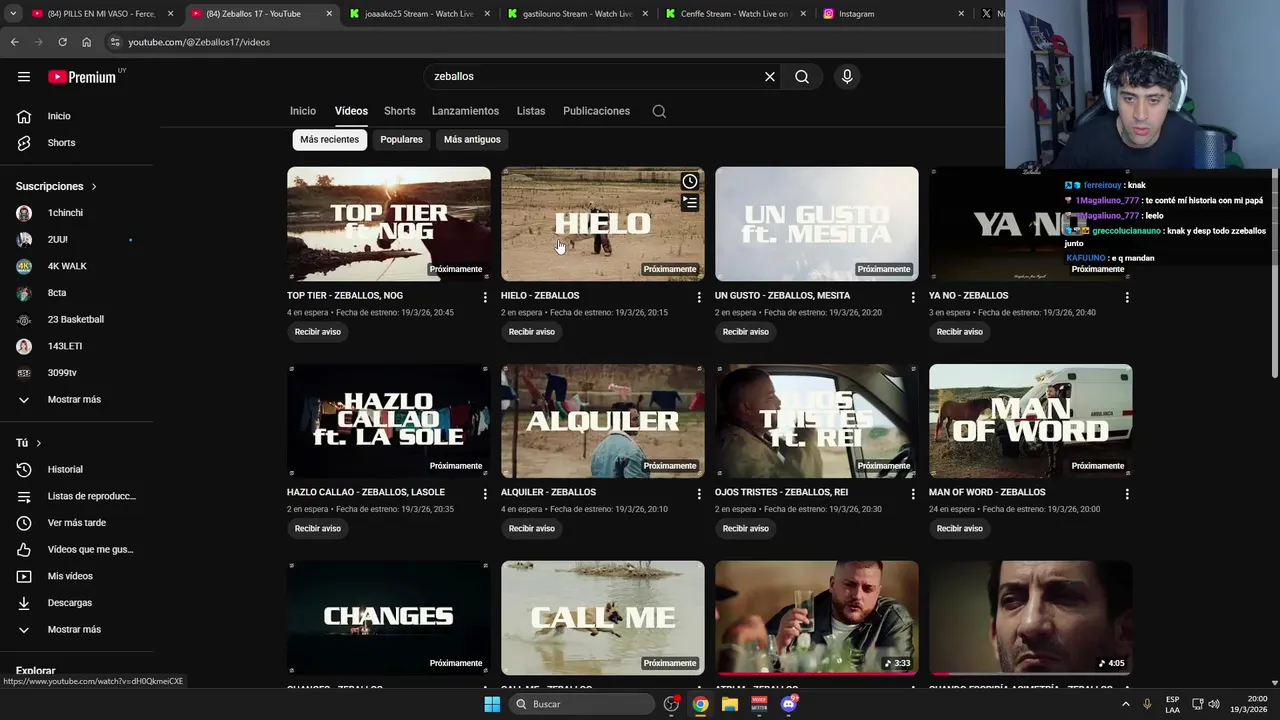Click the browser address bar URL

pyautogui.click(x=199, y=42)
